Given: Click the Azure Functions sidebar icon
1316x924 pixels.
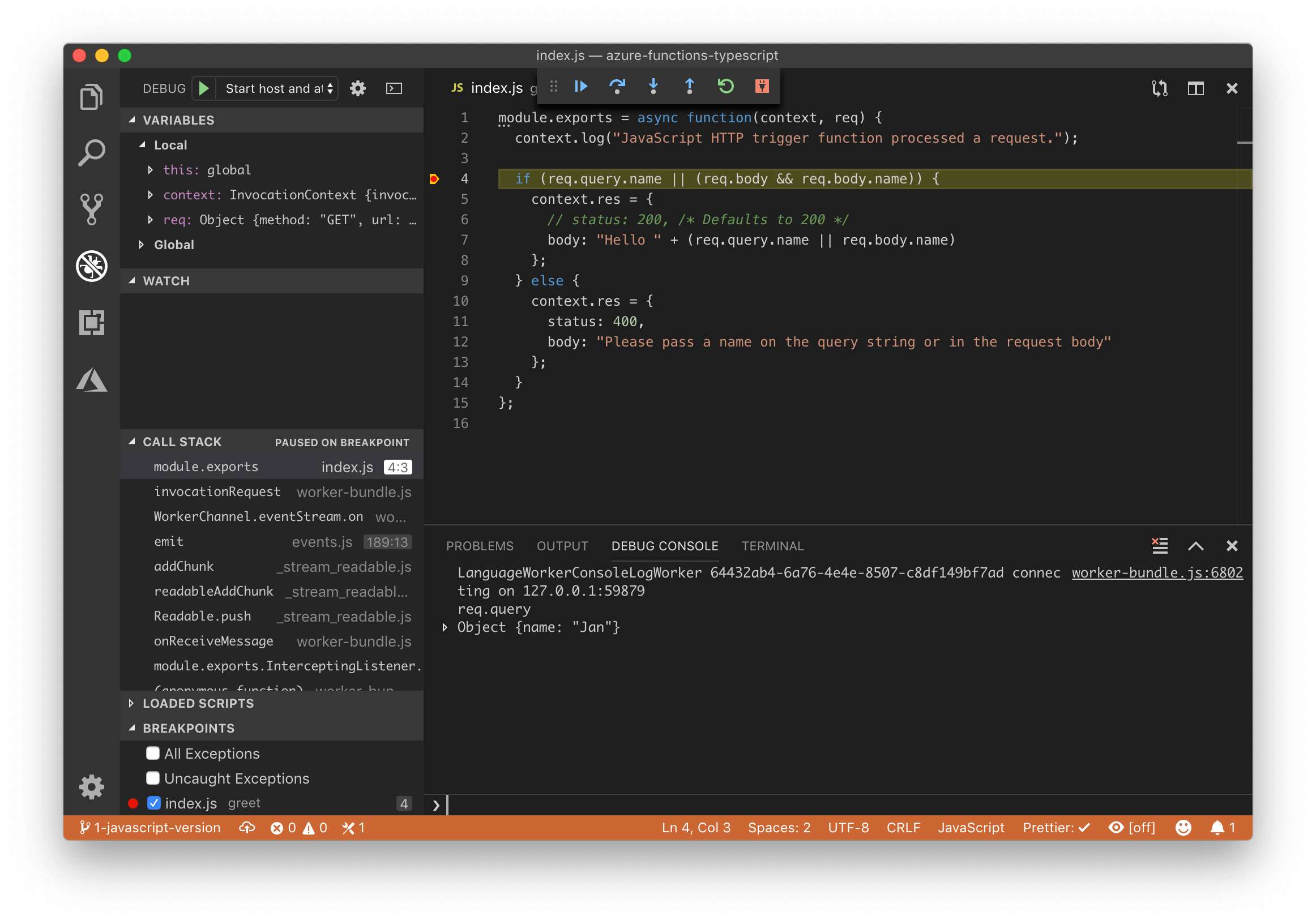Looking at the screenshot, I should (x=92, y=382).
